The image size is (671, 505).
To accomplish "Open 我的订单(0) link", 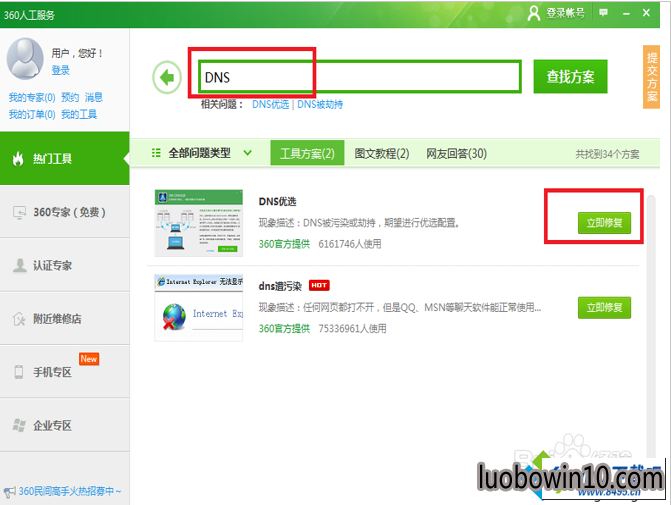I will (x=32, y=114).
